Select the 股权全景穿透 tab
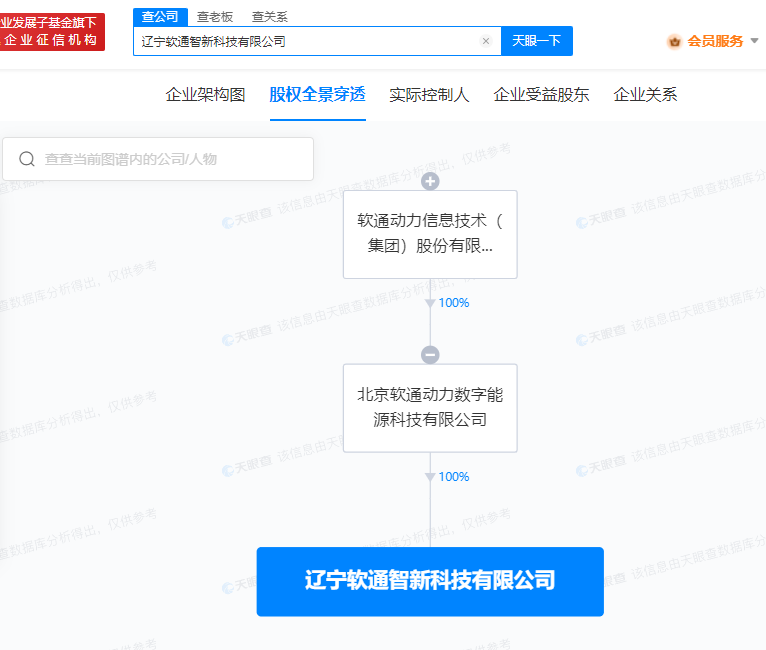 pyautogui.click(x=318, y=95)
